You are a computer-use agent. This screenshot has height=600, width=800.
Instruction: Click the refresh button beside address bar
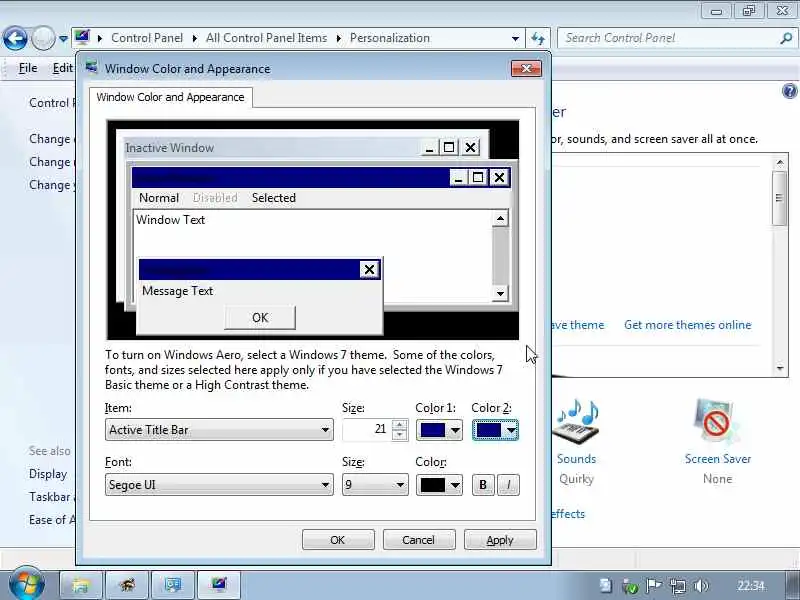(538, 38)
